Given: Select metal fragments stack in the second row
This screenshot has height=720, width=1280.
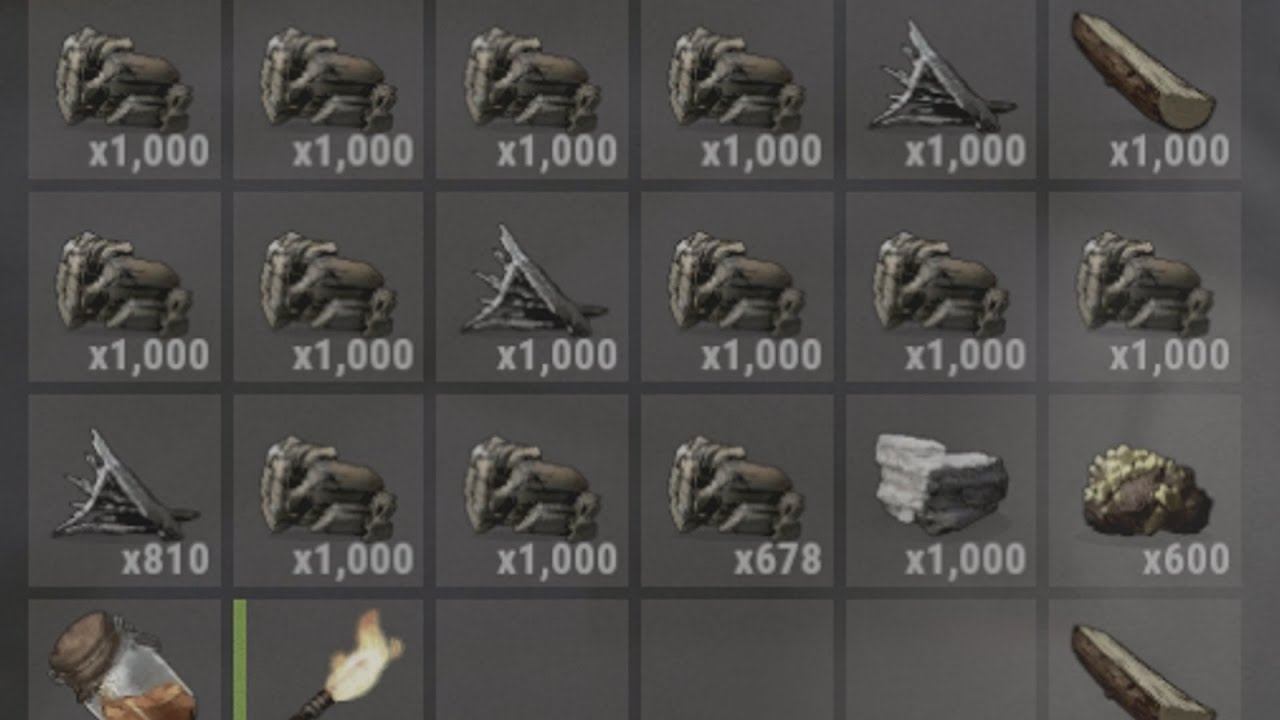Looking at the screenshot, I should click(533, 286).
